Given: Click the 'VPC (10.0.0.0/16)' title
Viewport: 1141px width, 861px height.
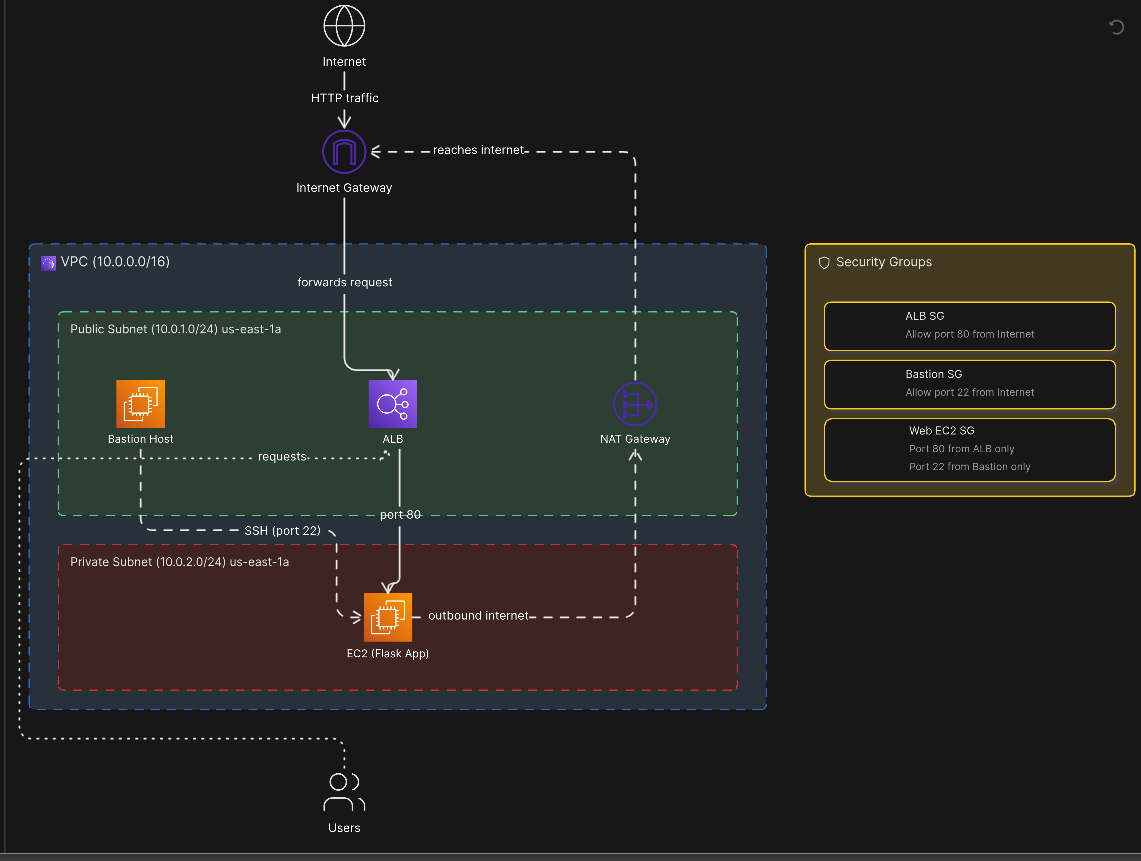Looking at the screenshot, I should 115,262.
